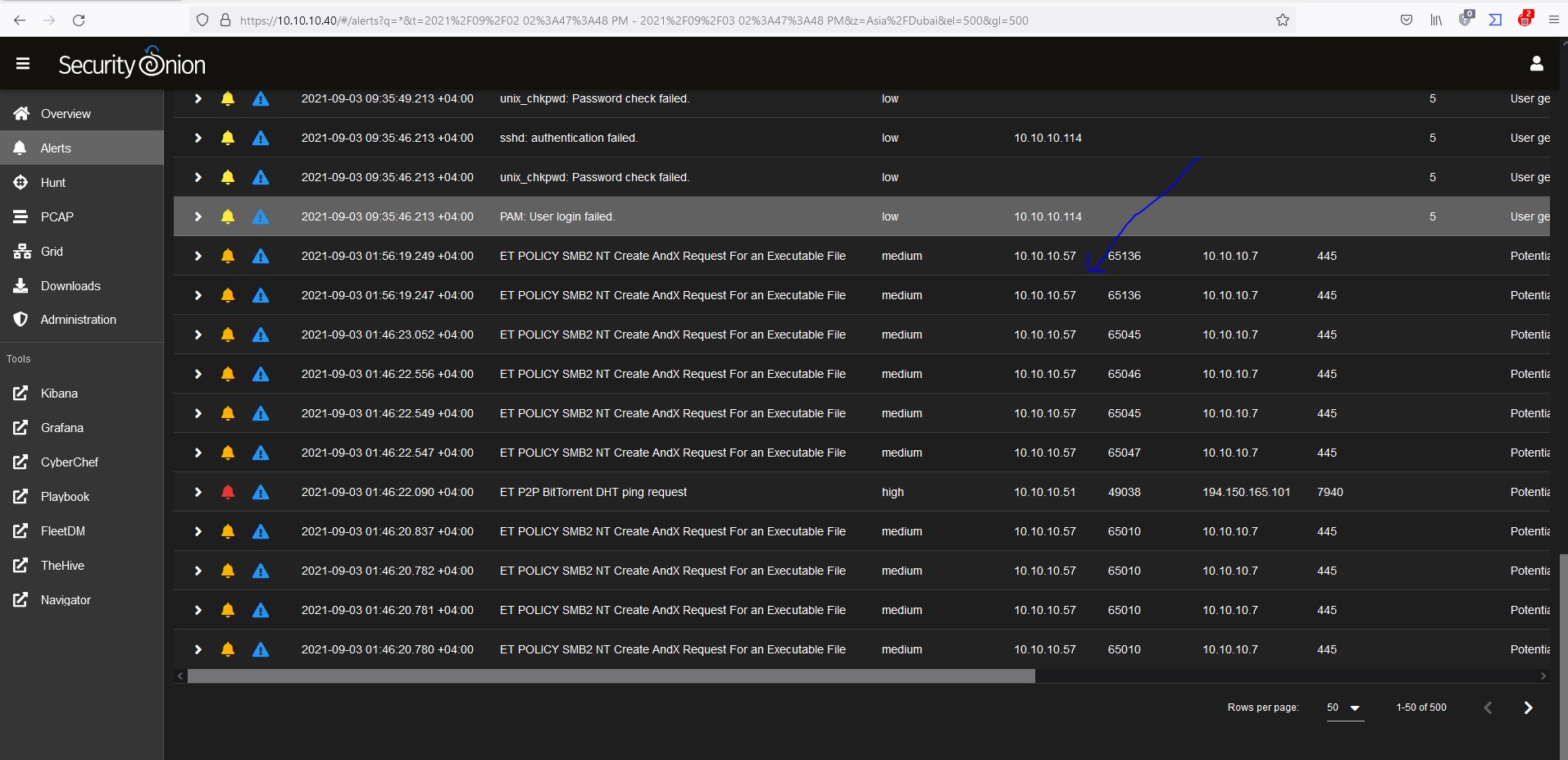Acknowledge bell for alert at 01:46:22.549

[228, 413]
